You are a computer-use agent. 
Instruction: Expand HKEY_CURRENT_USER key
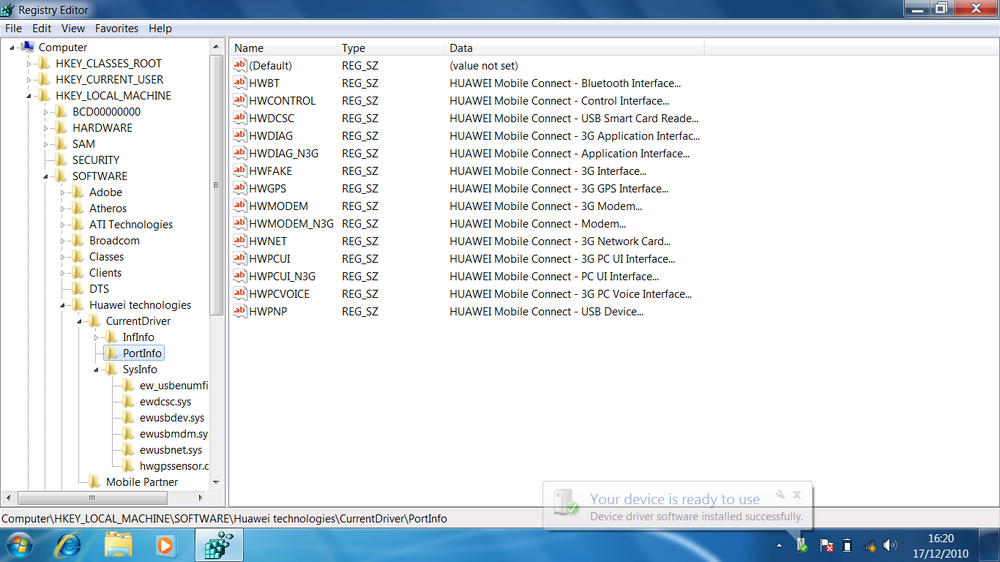29,79
